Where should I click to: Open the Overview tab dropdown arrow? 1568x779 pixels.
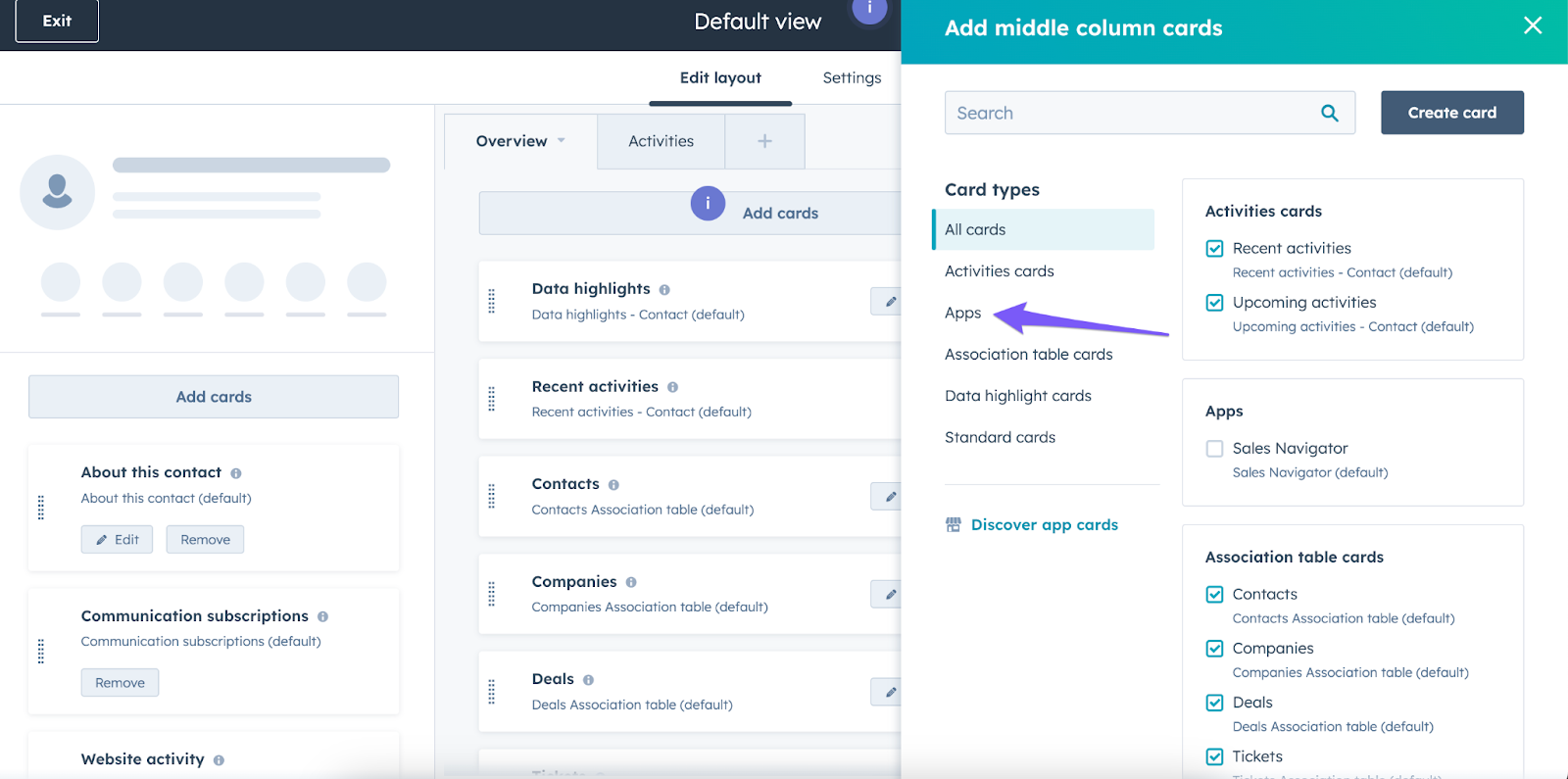(562, 141)
